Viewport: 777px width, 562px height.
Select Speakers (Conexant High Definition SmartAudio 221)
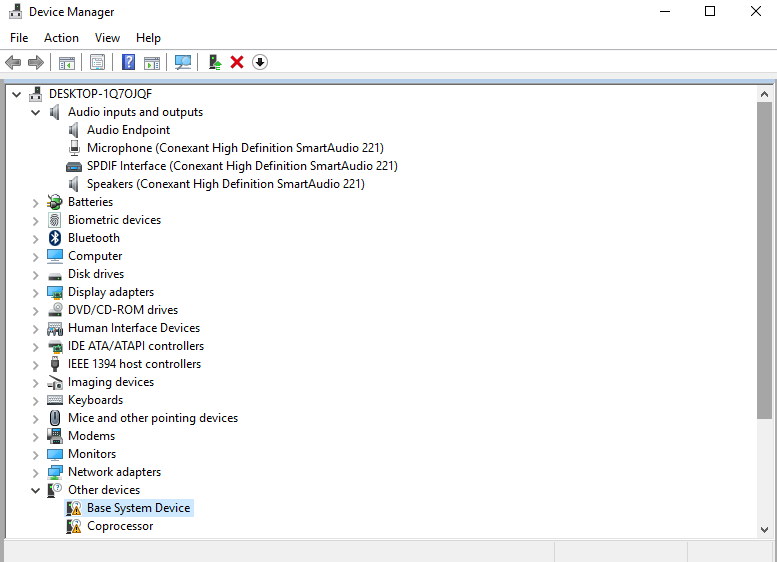click(225, 184)
